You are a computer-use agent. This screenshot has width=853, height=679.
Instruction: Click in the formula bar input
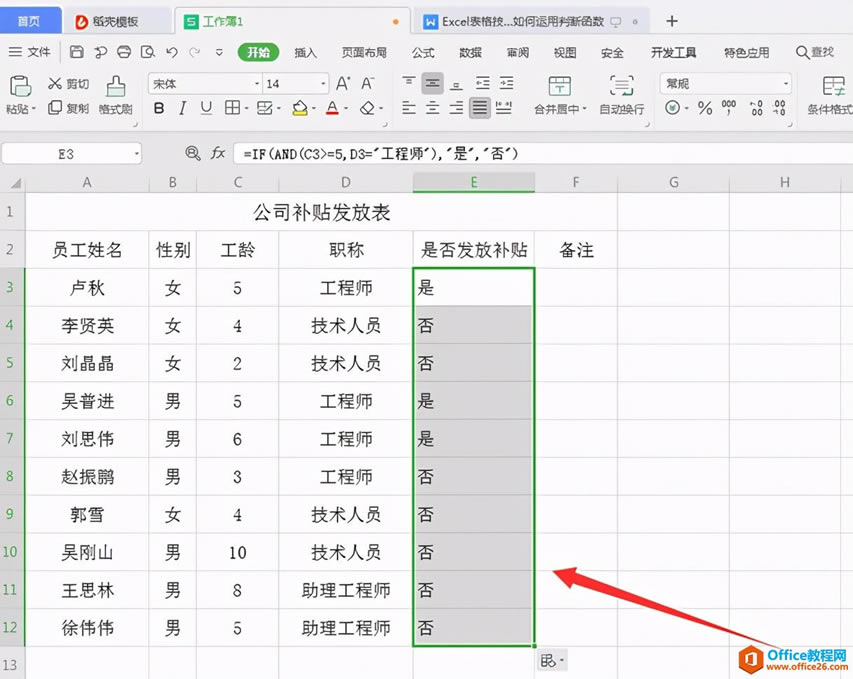click(x=543, y=154)
